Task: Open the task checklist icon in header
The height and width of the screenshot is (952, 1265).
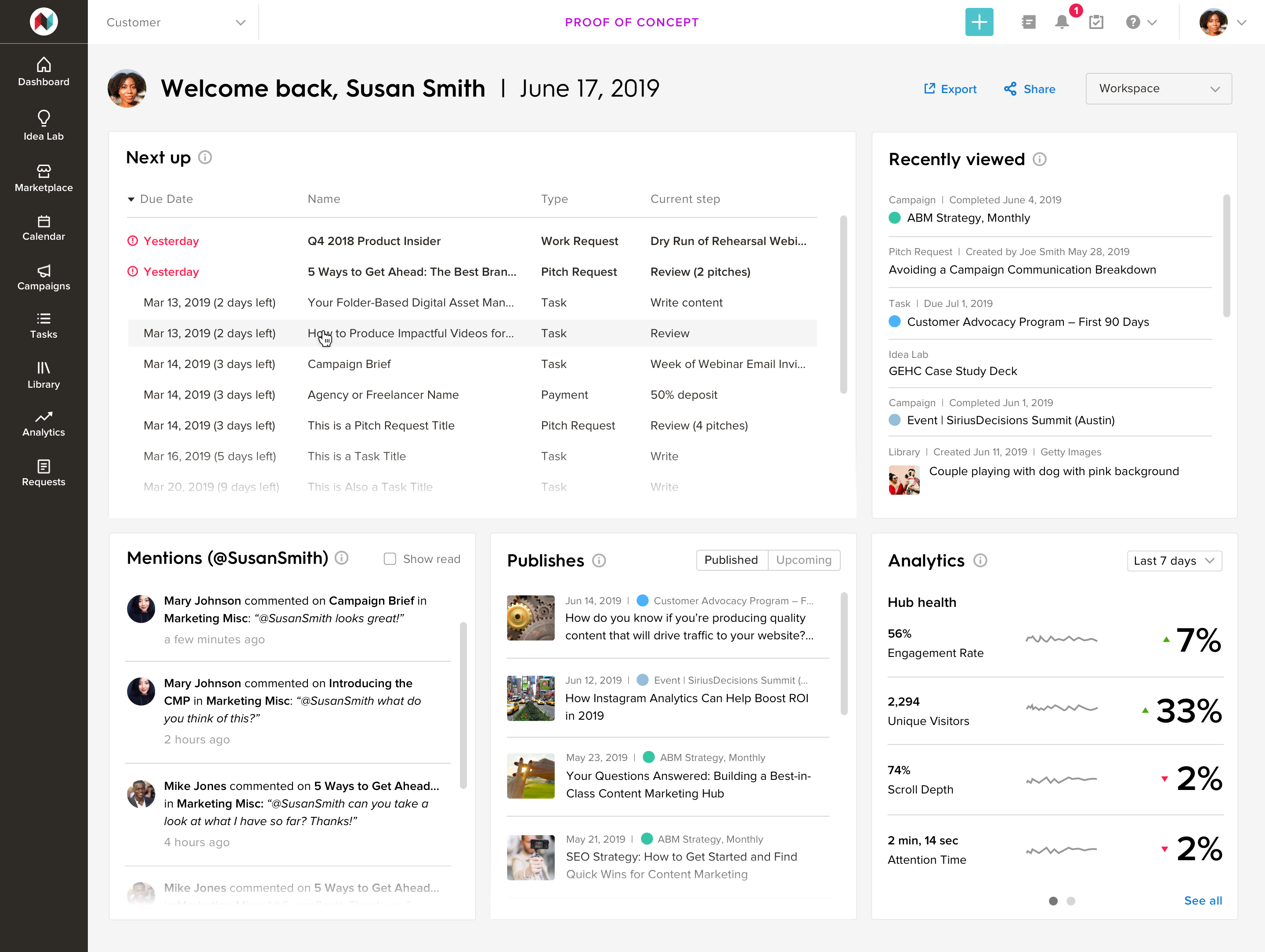Action: [x=1096, y=22]
